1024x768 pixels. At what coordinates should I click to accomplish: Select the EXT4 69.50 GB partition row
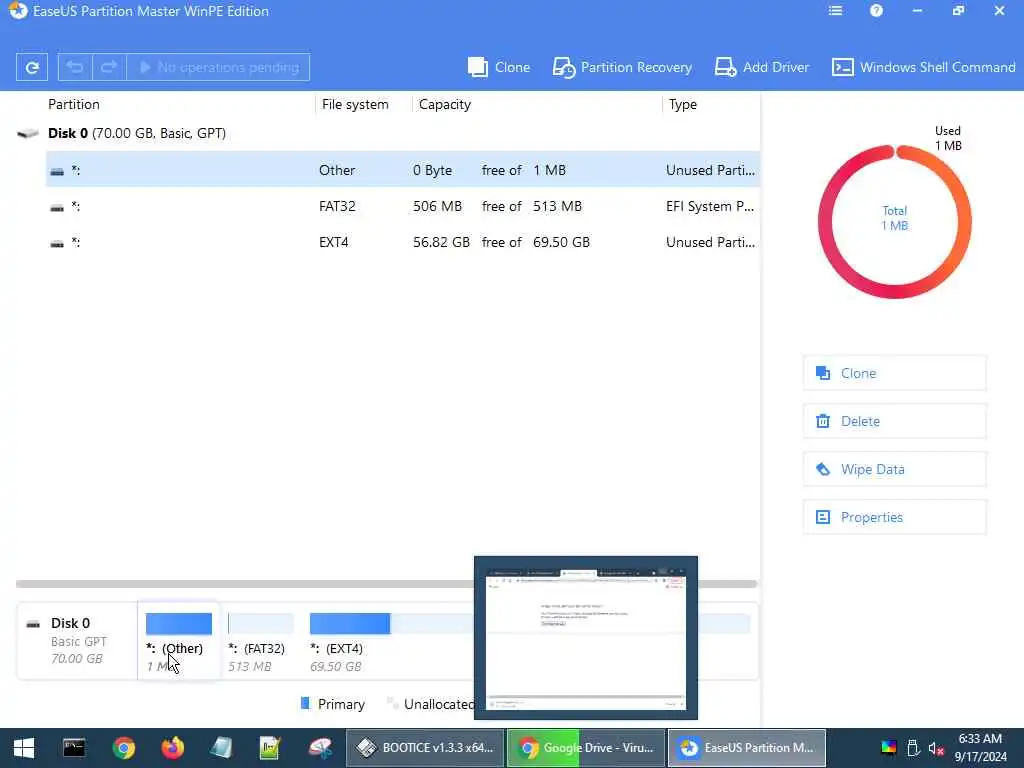[402, 242]
